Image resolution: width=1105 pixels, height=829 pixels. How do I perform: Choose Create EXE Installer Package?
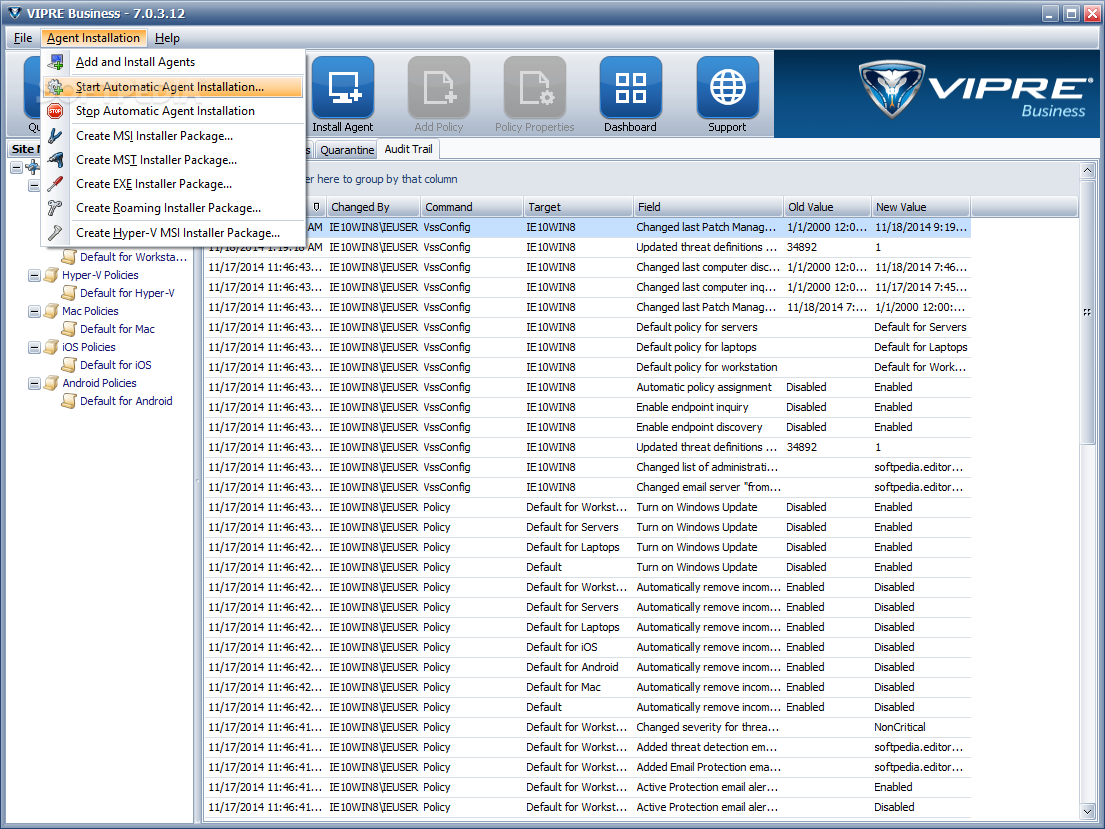(173, 184)
